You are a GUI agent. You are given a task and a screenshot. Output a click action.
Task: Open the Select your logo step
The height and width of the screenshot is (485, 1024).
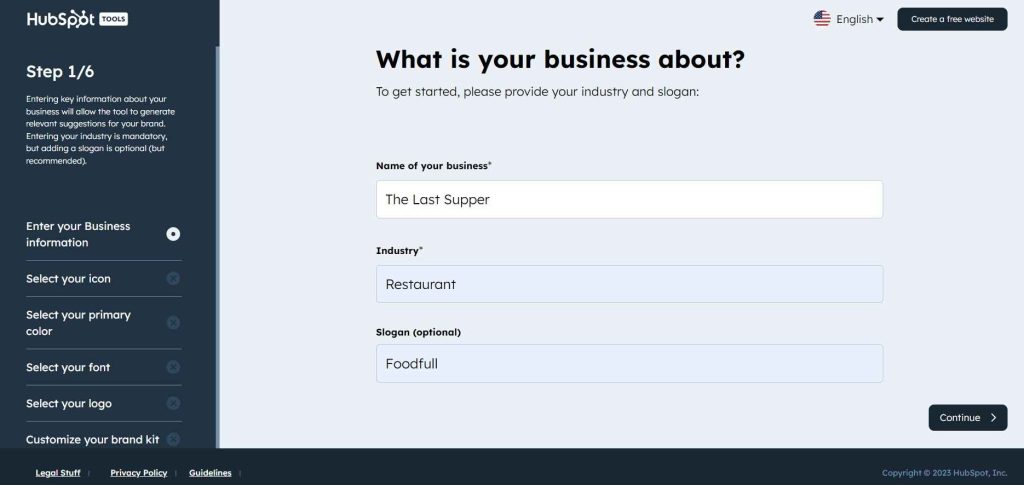pos(69,403)
